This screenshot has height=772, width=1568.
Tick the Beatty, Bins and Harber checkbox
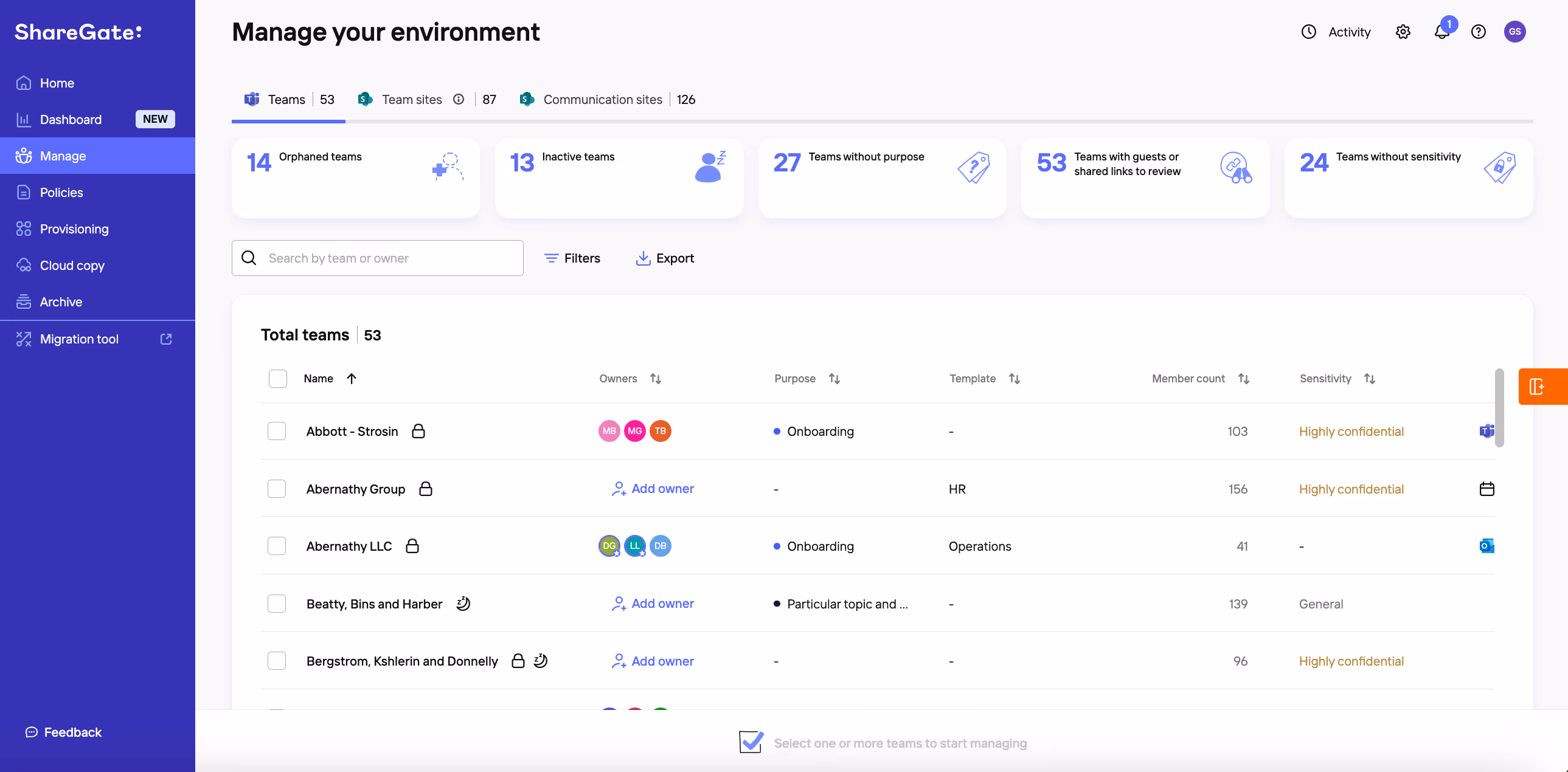click(x=277, y=604)
